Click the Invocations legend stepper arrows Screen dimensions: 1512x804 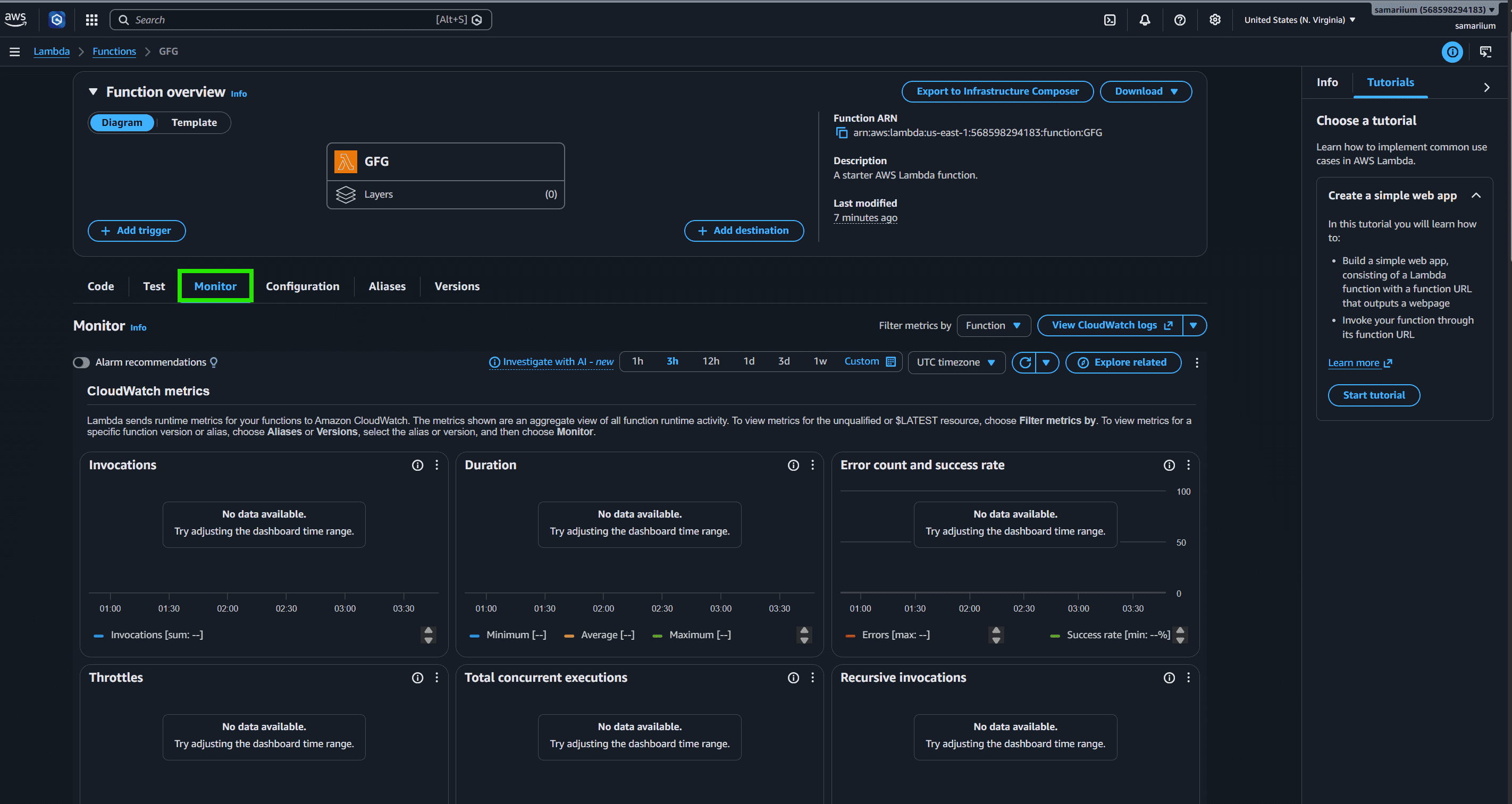coord(429,635)
